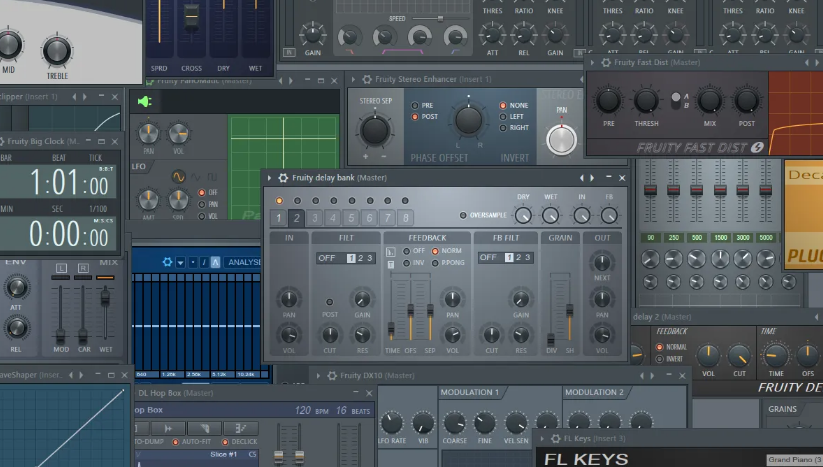Click the WET fader in Mix section
Screen dimensions: 823x467
[x=105, y=297]
